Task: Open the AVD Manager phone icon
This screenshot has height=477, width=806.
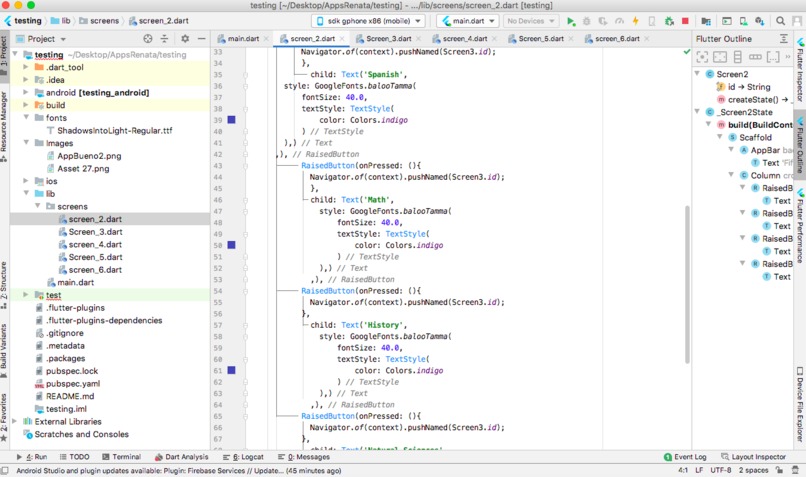Action: click(743, 21)
